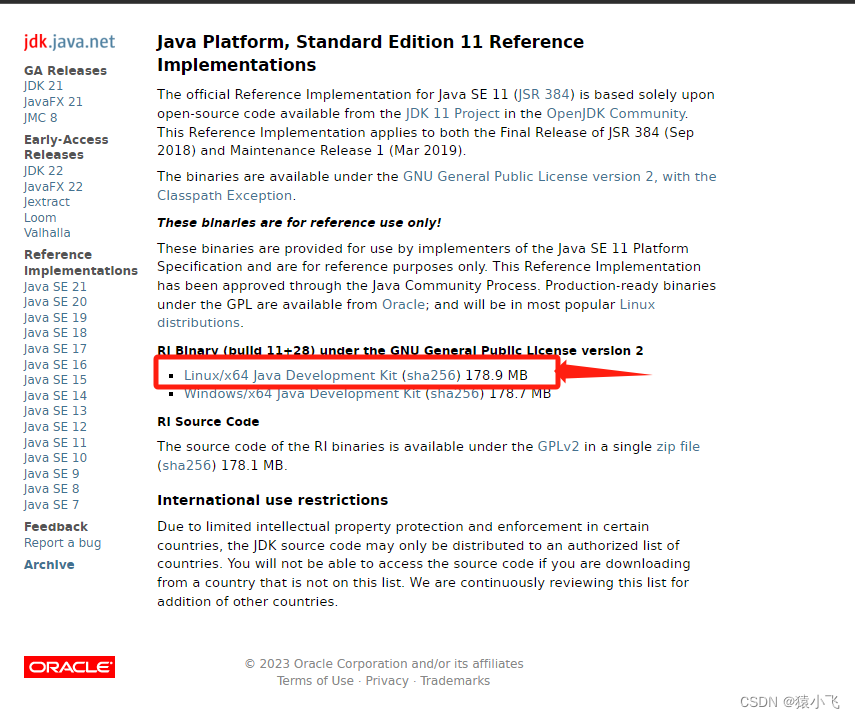Click the Oracle logo in the footer
Screen dimensions: 855x718
pyautogui.click(x=69, y=667)
